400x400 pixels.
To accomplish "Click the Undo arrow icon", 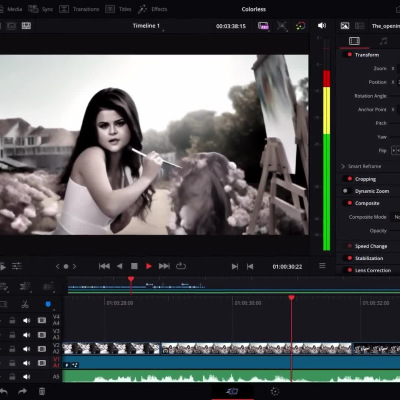I will click(x=3, y=391).
